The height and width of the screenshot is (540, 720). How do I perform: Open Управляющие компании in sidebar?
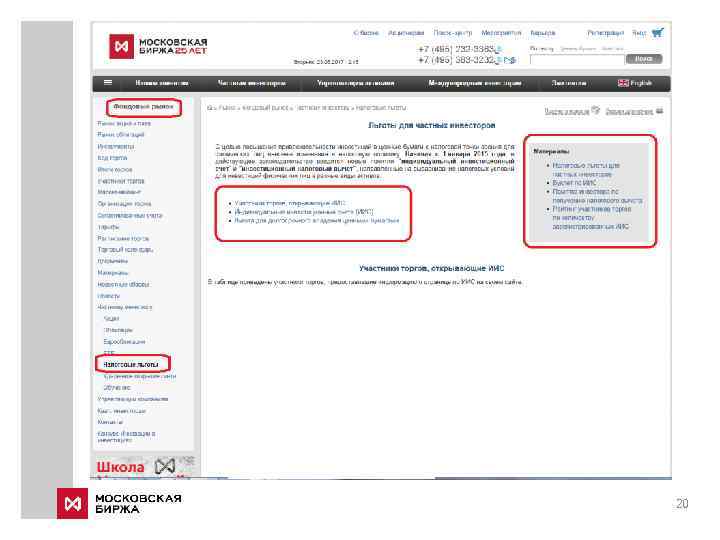pos(133,399)
